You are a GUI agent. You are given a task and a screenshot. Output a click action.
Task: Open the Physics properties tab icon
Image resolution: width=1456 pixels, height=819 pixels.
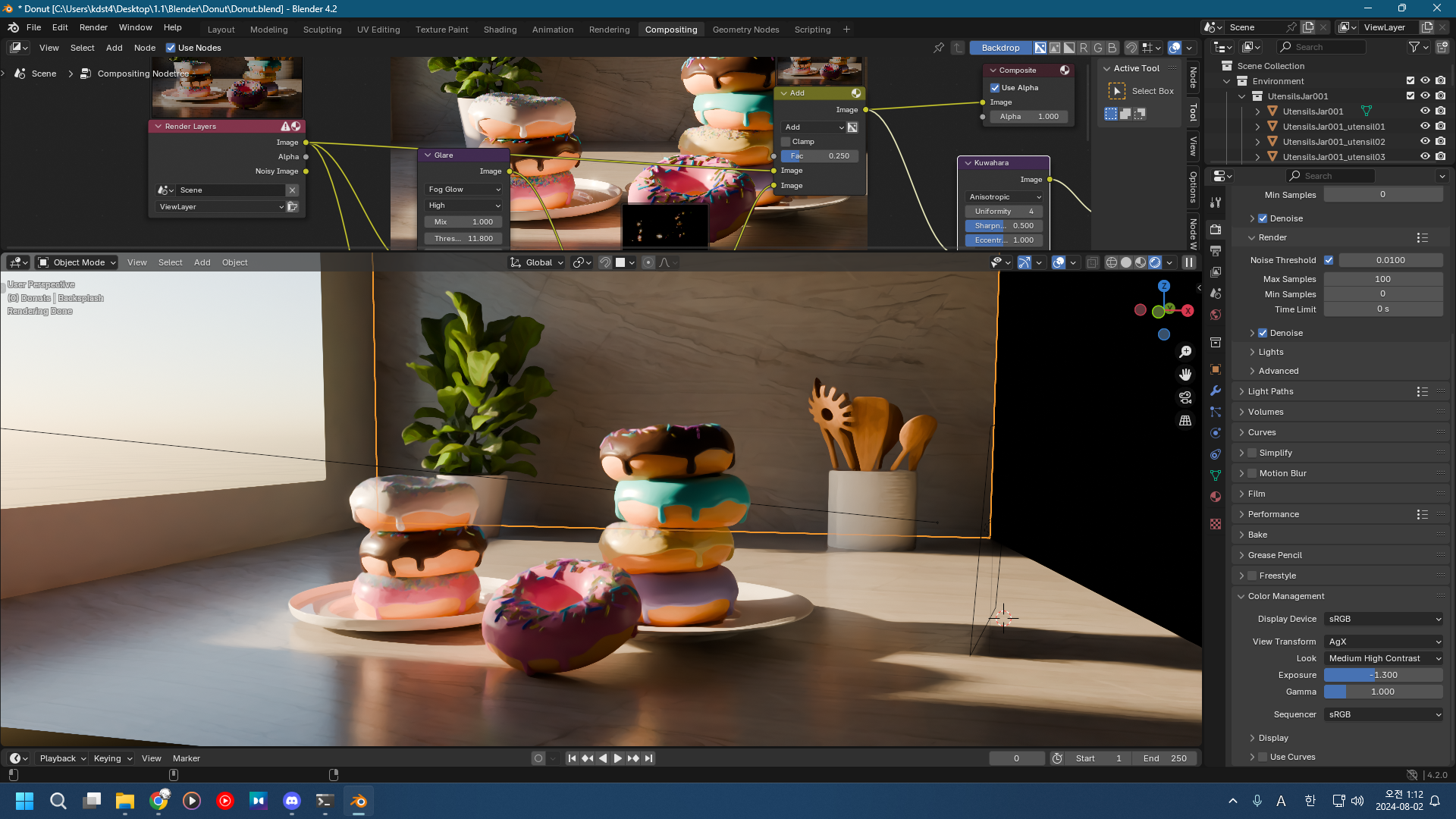coord(1216,433)
